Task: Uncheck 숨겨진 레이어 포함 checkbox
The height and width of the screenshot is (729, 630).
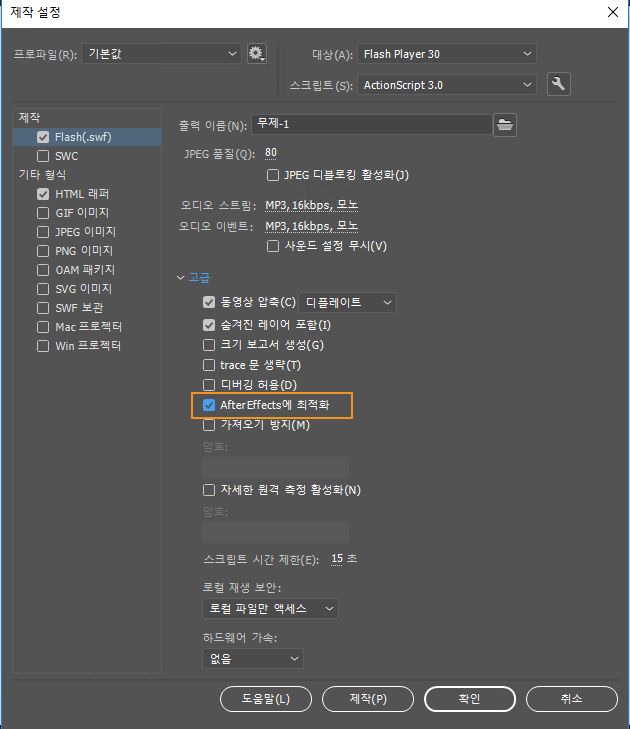Action: tap(209, 325)
